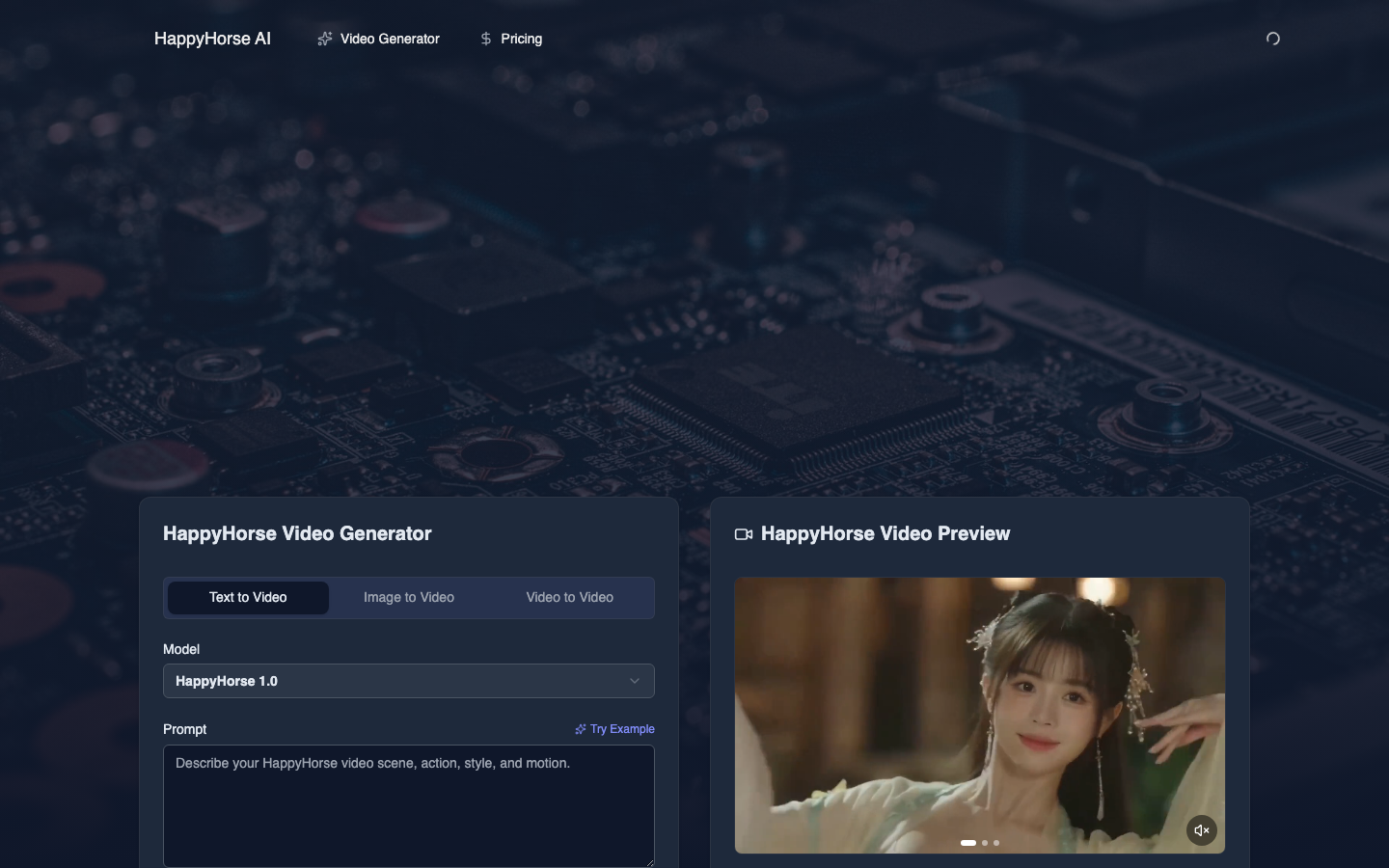Click the dollar sign icon beside Pricing
Image resolution: width=1389 pixels, height=868 pixels.
coord(486,39)
